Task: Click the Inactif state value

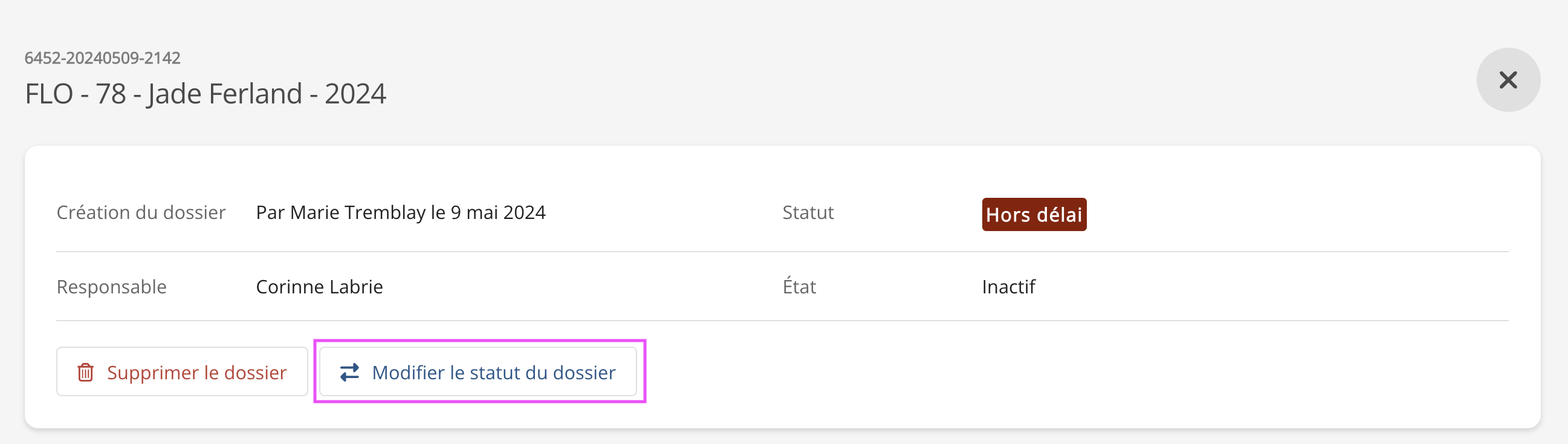Action: [x=1008, y=287]
